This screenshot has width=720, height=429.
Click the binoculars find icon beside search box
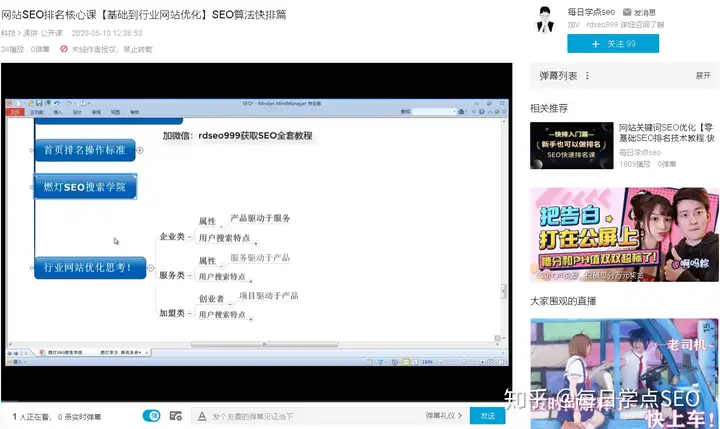coord(461,112)
